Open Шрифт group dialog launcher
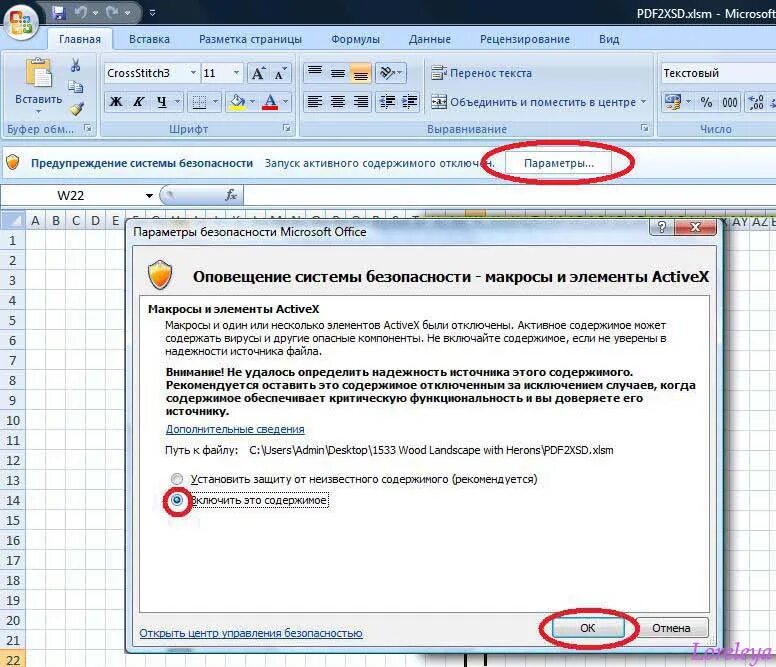The width and height of the screenshot is (776, 667). [x=287, y=128]
